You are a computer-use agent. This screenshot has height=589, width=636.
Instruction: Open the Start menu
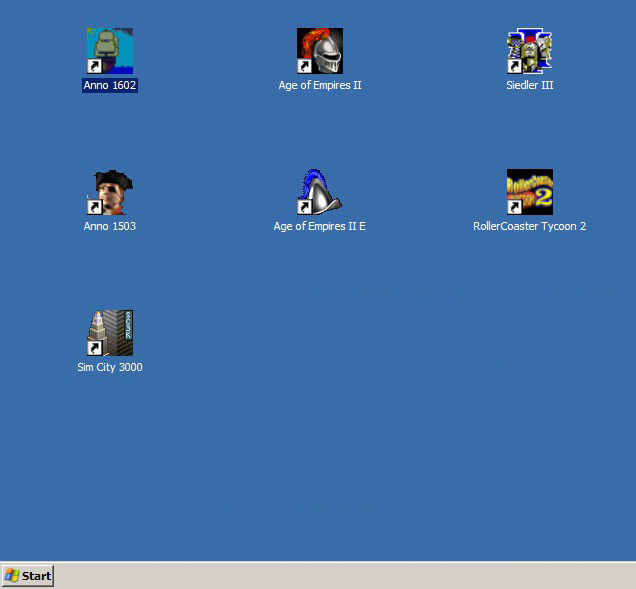pyautogui.click(x=28, y=575)
